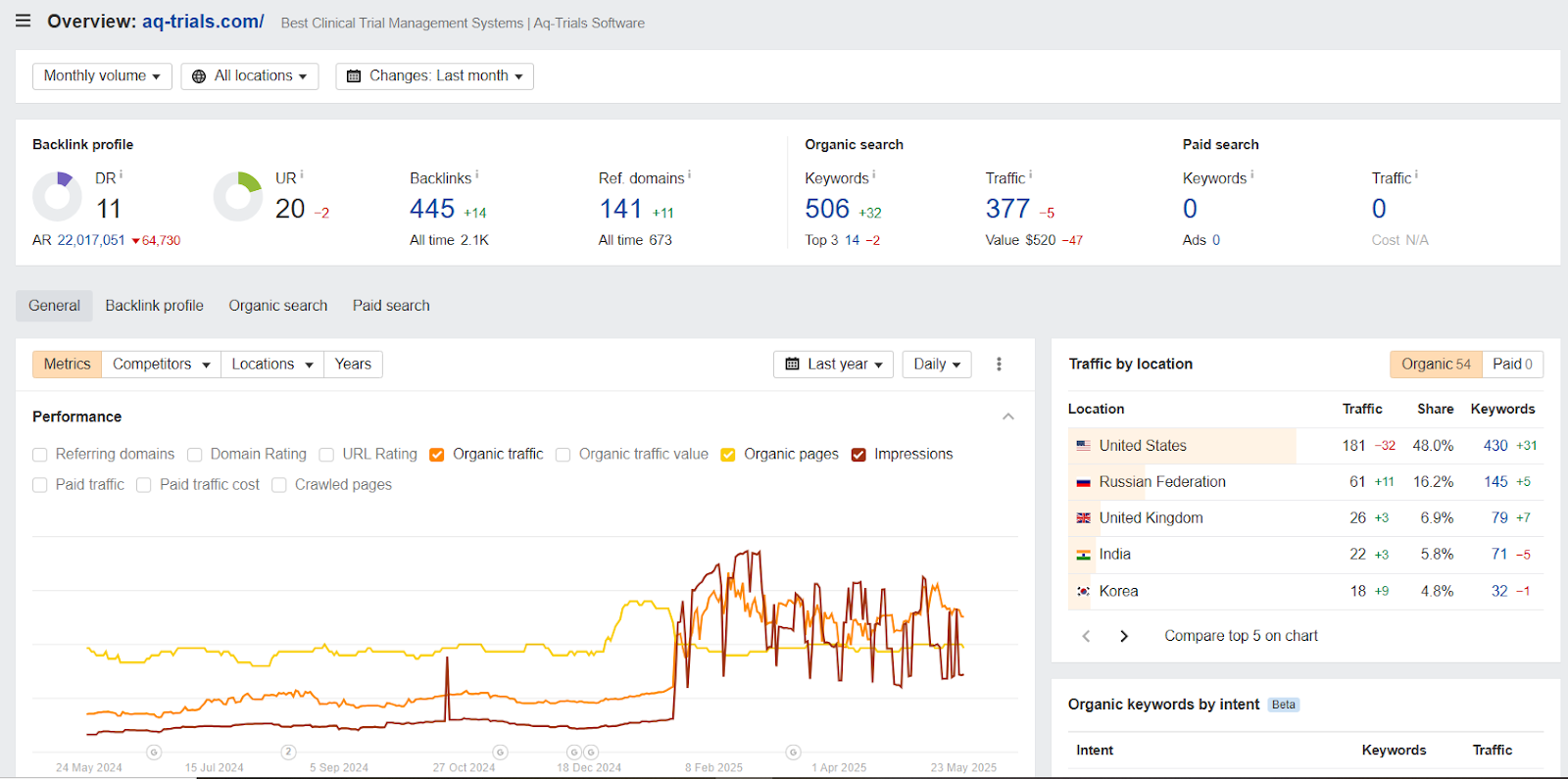This screenshot has height=779, width=1568.
Task: Click the Beta badge near keywords by intent
Action: (1284, 705)
